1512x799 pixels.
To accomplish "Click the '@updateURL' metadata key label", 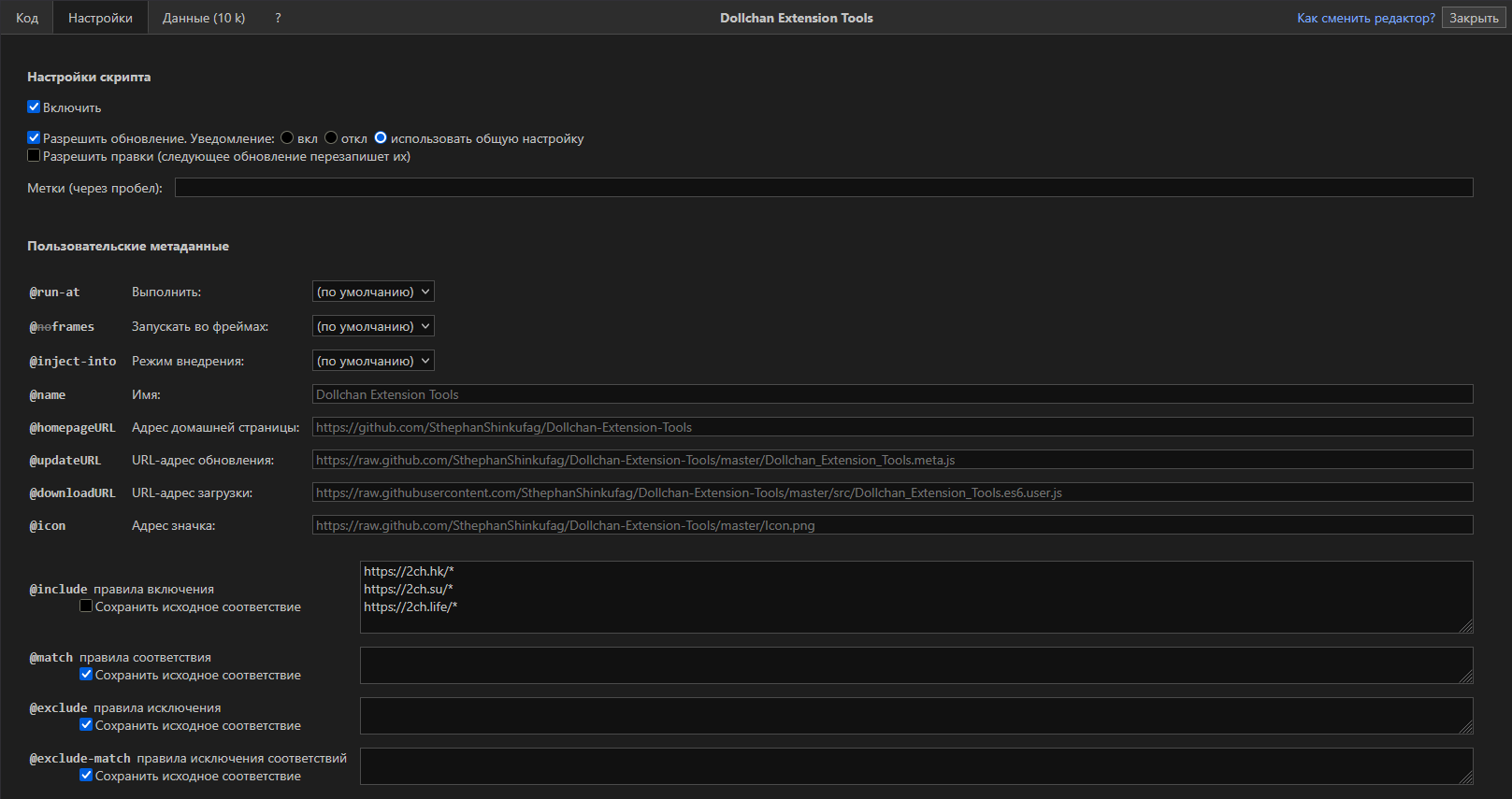I will click(x=65, y=461).
